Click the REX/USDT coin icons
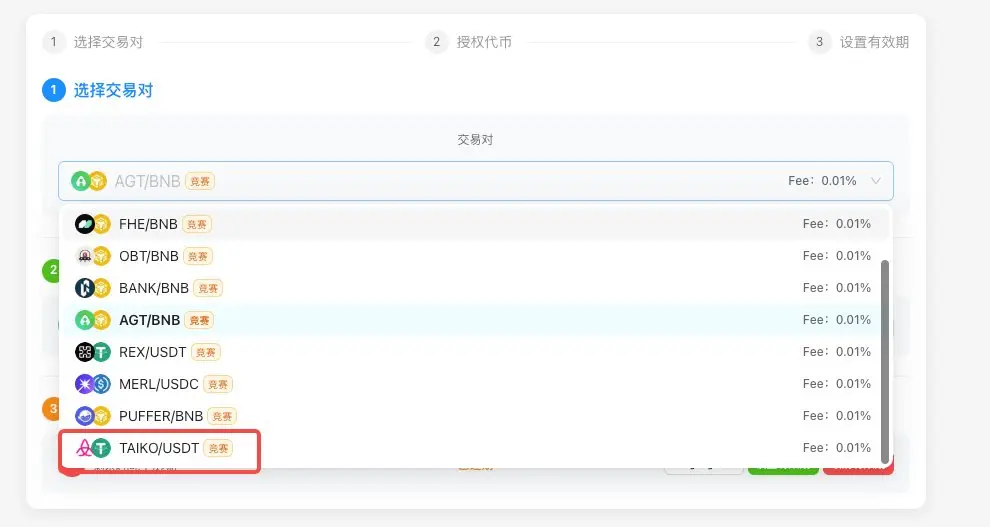The width and height of the screenshot is (990, 527). pos(93,352)
